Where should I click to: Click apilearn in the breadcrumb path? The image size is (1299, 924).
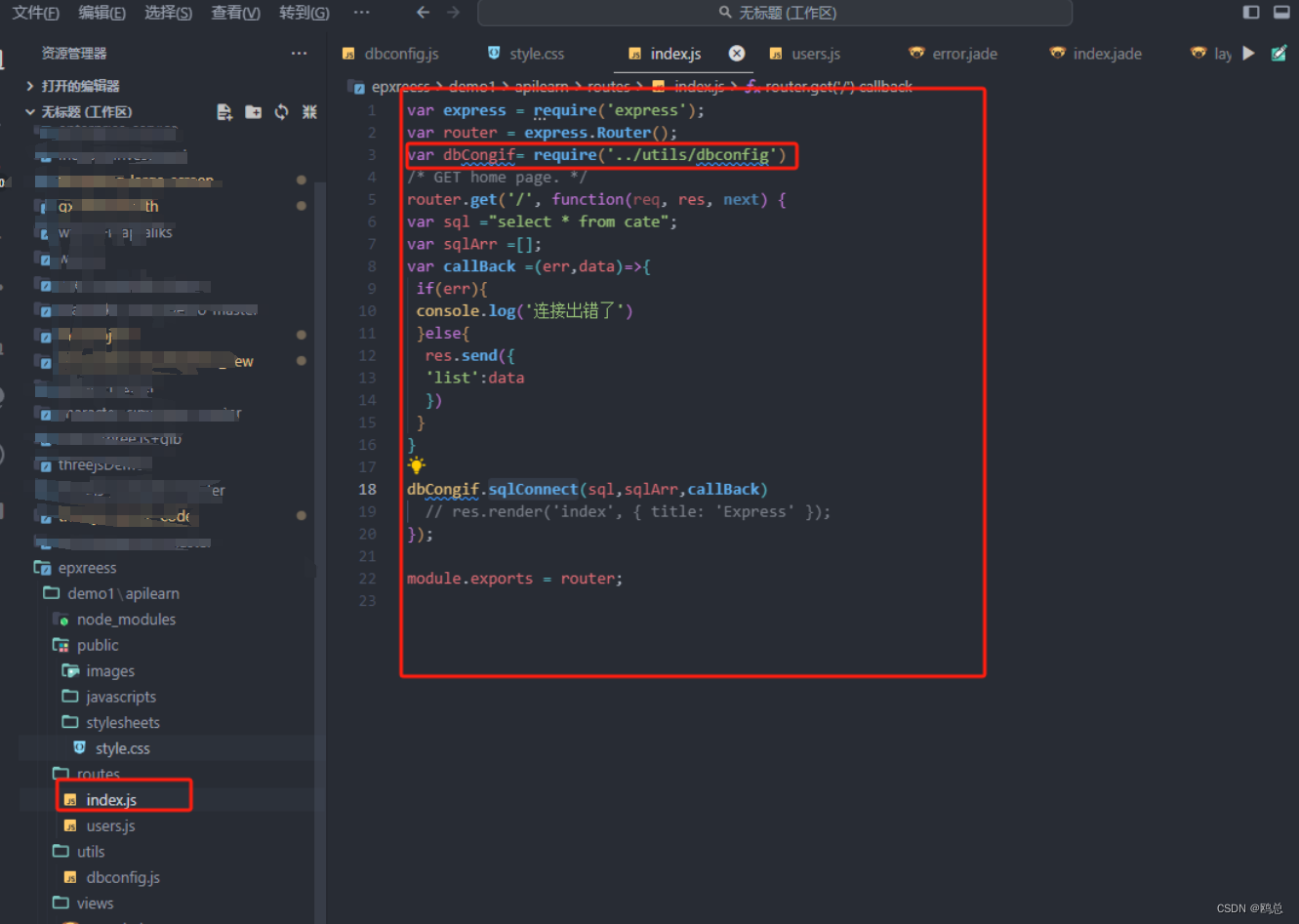541,87
